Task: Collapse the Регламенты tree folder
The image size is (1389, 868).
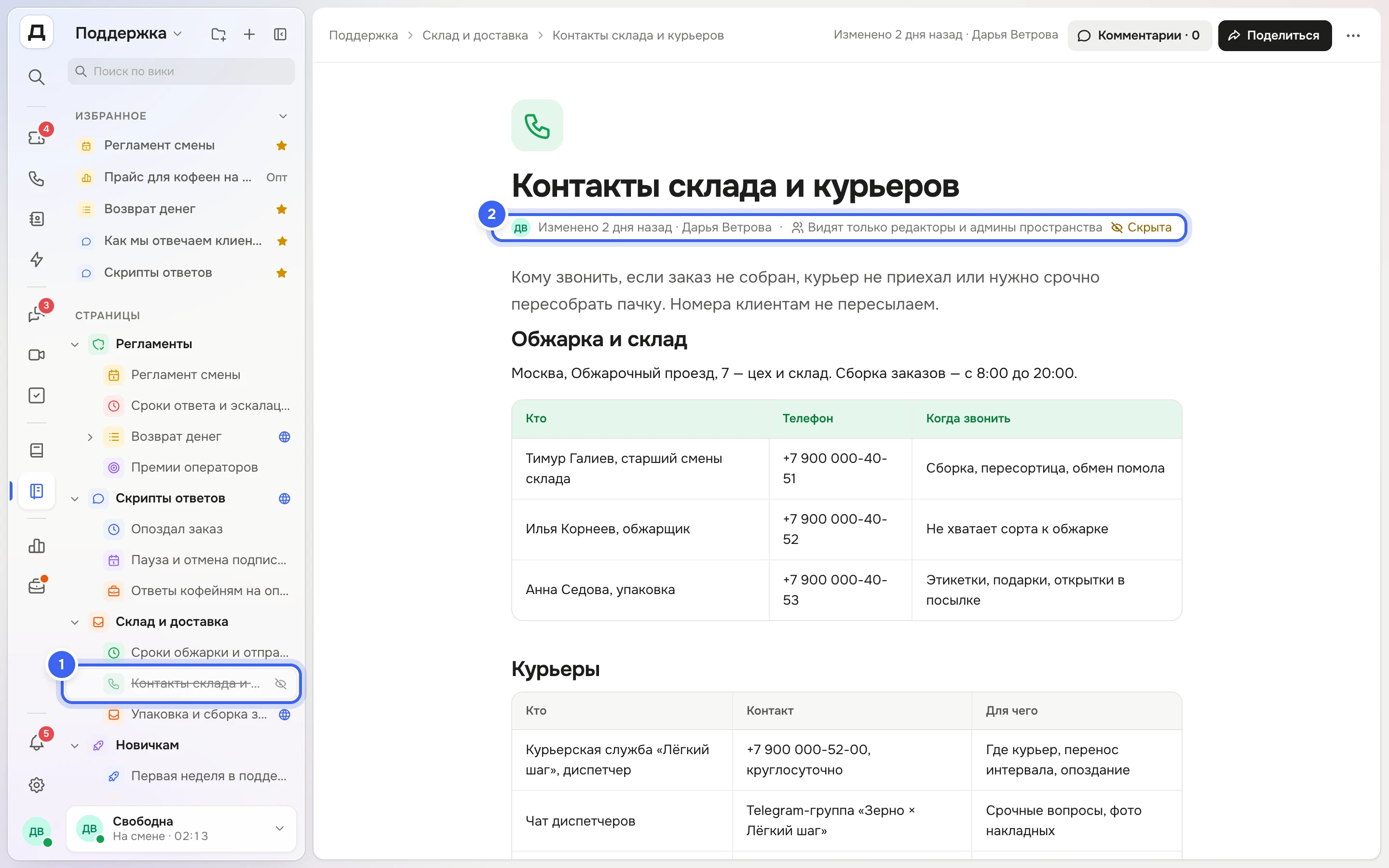Action: (x=75, y=344)
